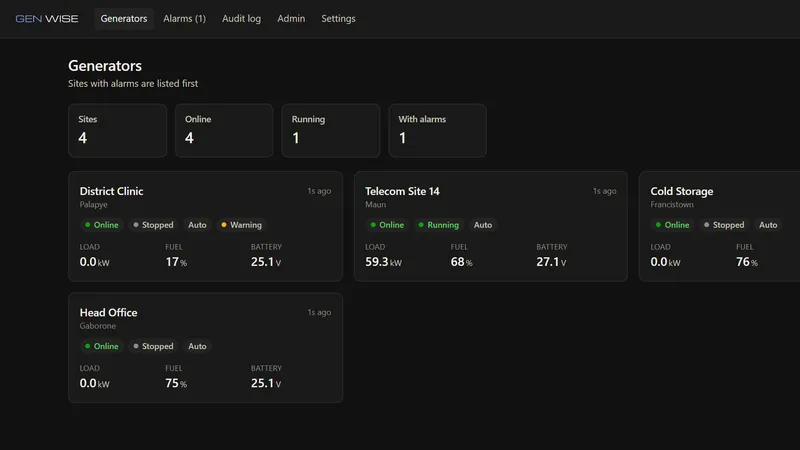
Task: Click Telecom Site 14's 1s ago timestamp
Action: (x=605, y=191)
